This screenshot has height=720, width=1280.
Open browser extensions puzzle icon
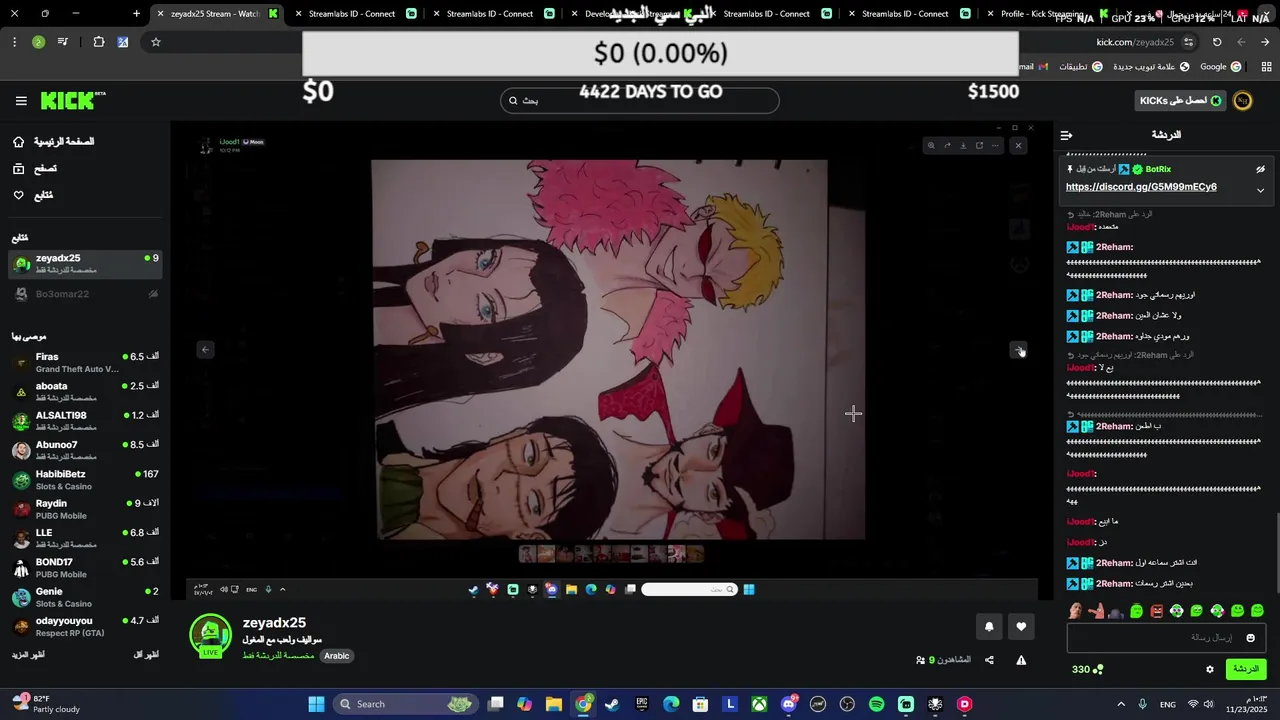pos(98,42)
